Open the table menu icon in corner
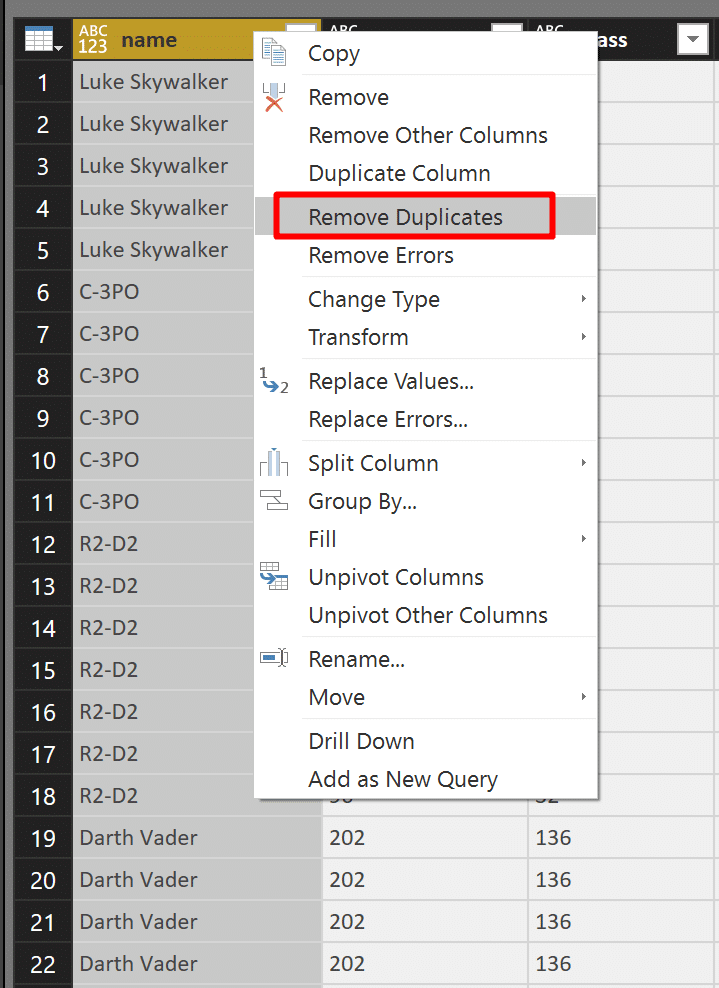Screen dimensions: 719x988 click(43, 40)
